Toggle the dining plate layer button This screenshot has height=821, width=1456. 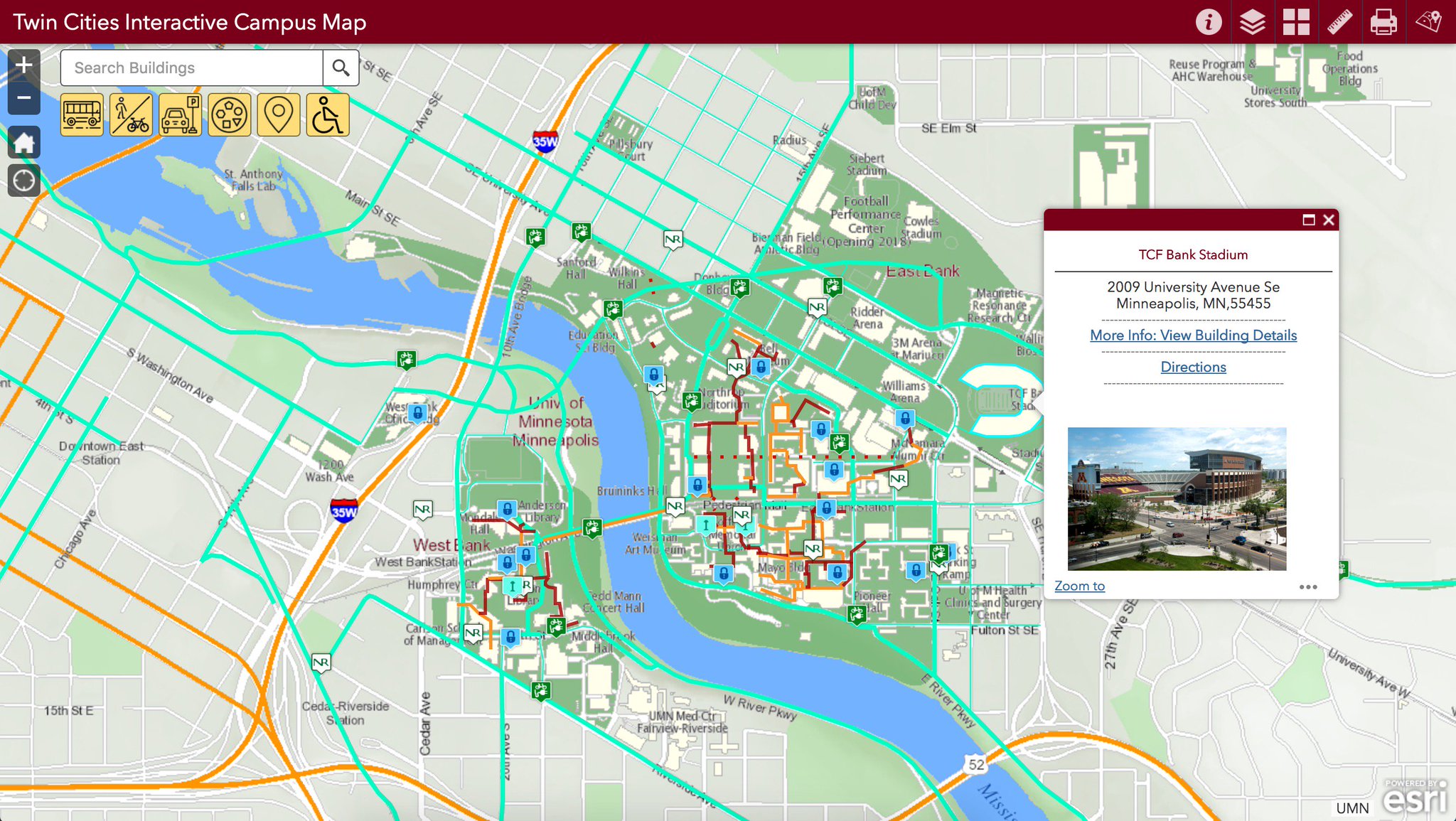[229, 114]
